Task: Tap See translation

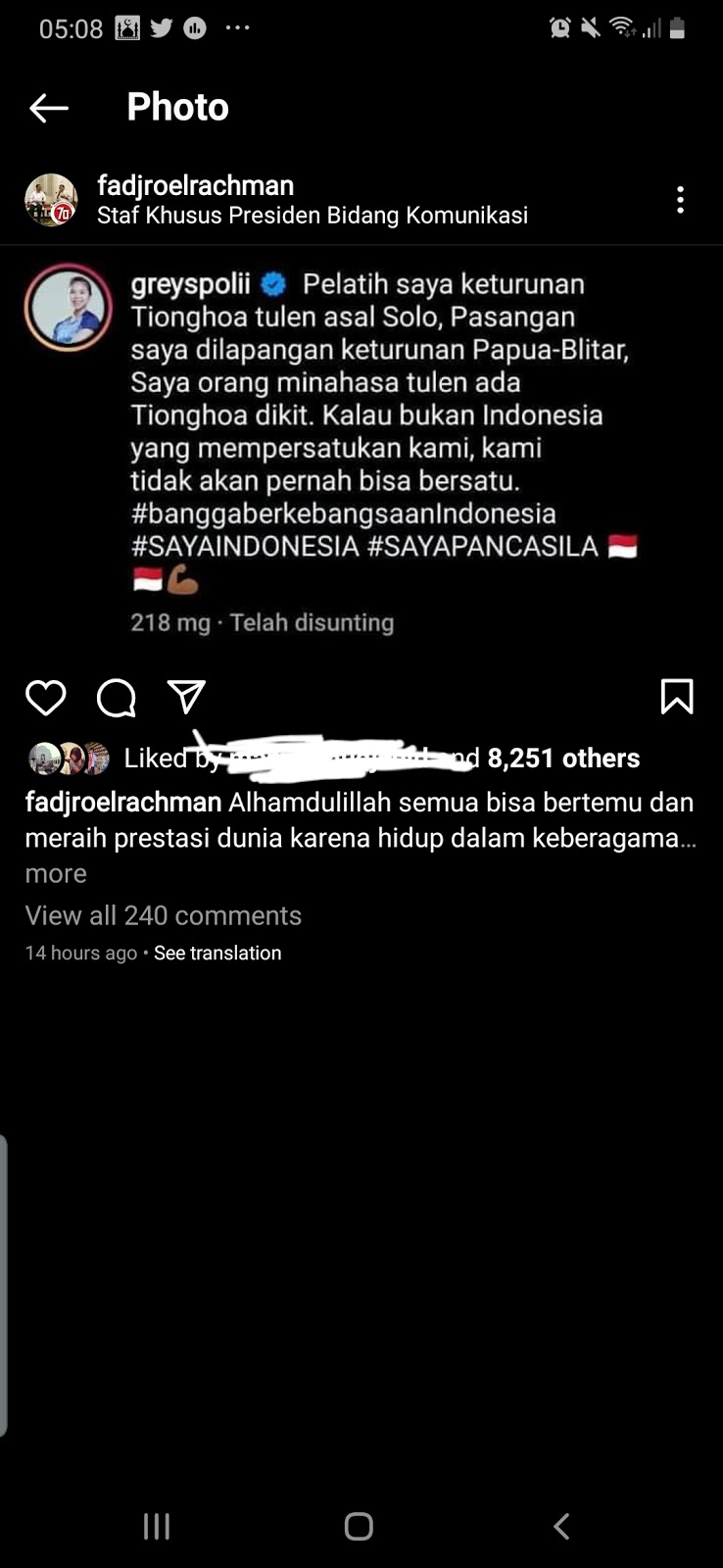Action: (217, 953)
